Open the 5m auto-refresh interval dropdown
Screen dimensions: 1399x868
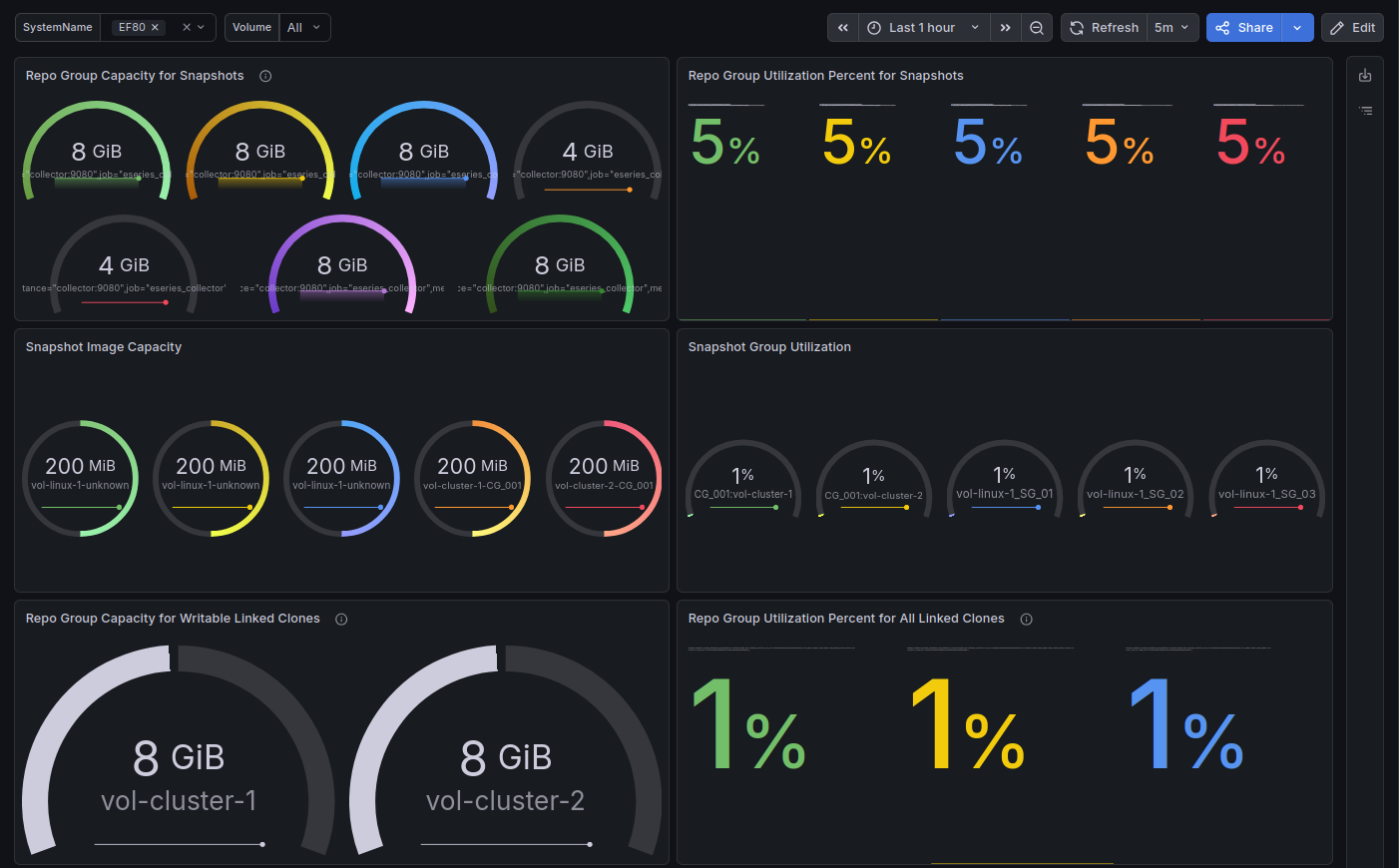pos(1172,28)
